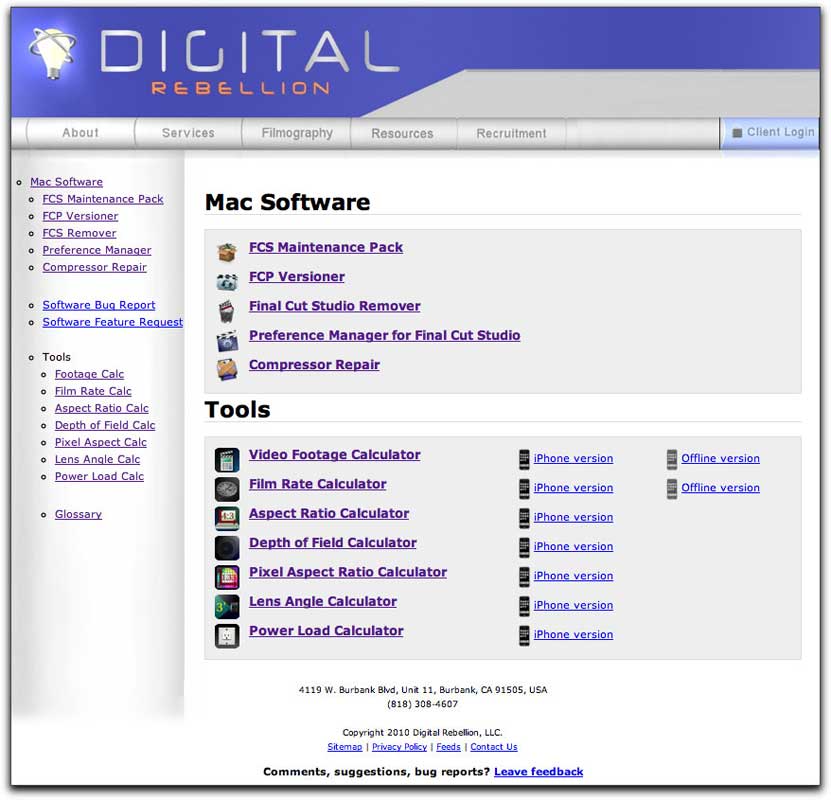Click the Power Load Calculator outlet icon
The height and width of the screenshot is (800, 831).
pyautogui.click(x=227, y=636)
